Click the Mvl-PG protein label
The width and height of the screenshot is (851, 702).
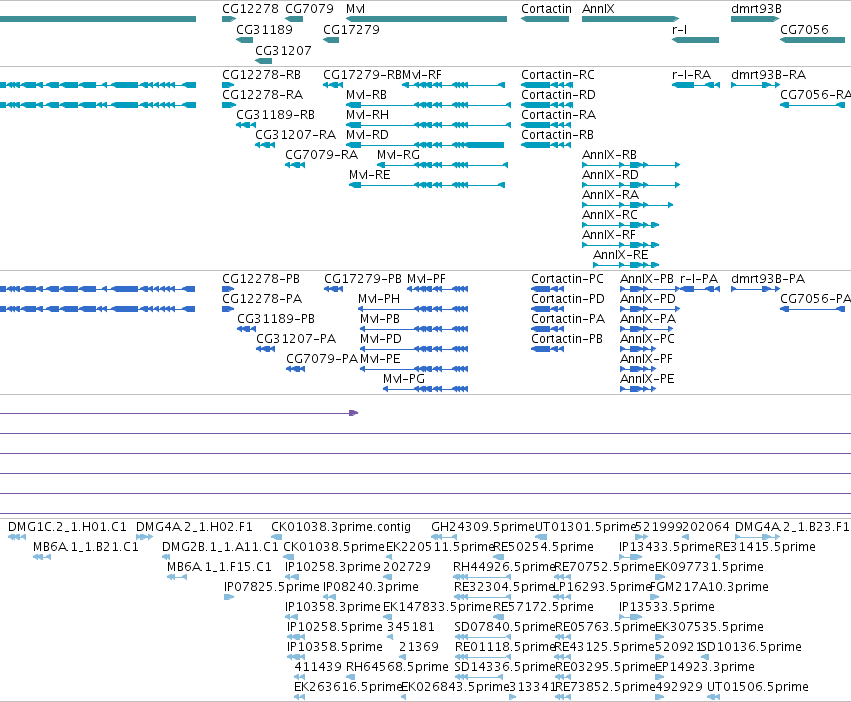click(404, 379)
